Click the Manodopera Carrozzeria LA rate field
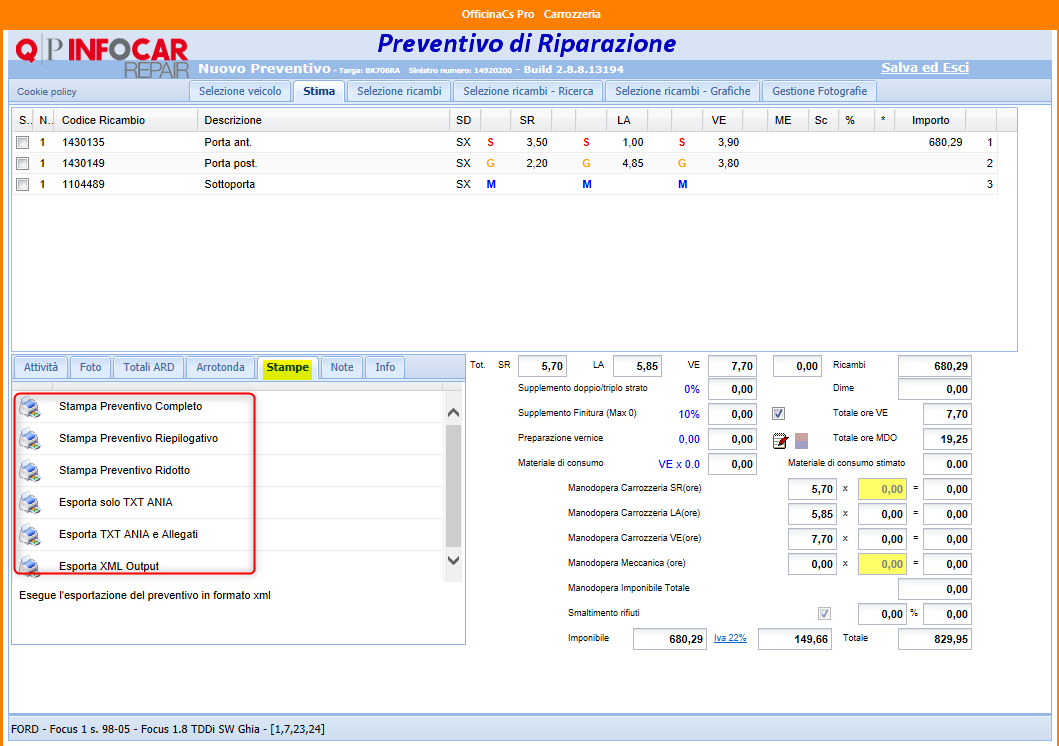Screen dimensions: 1059x746 pos(882,514)
